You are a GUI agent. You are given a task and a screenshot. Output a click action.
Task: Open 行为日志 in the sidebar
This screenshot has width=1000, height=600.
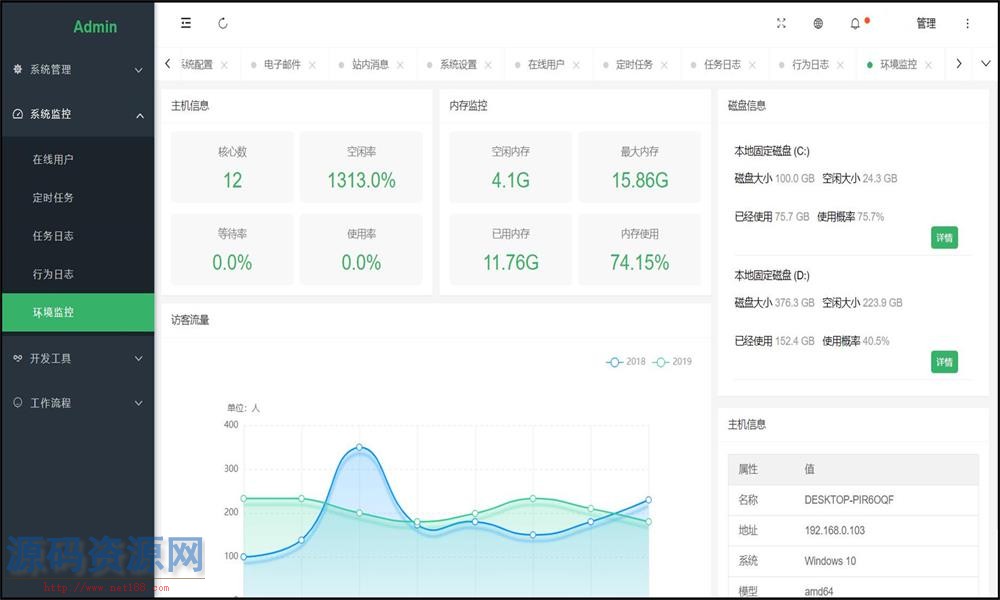pos(78,274)
